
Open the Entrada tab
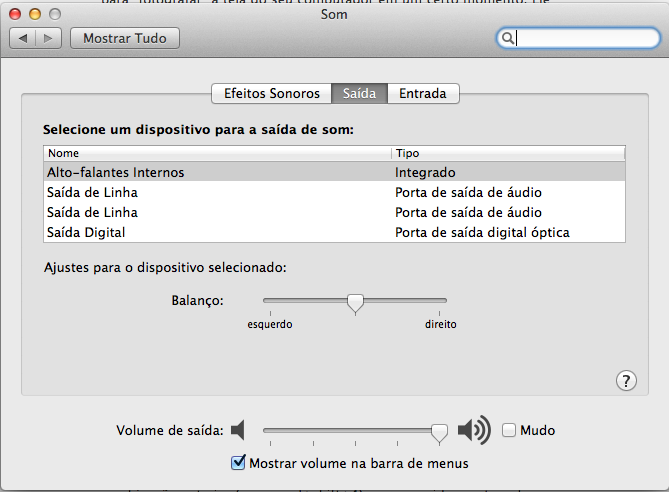pos(423,93)
